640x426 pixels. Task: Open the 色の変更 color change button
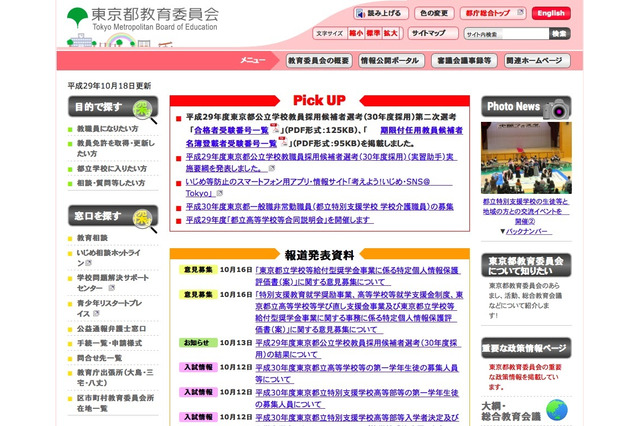coord(434,13)
